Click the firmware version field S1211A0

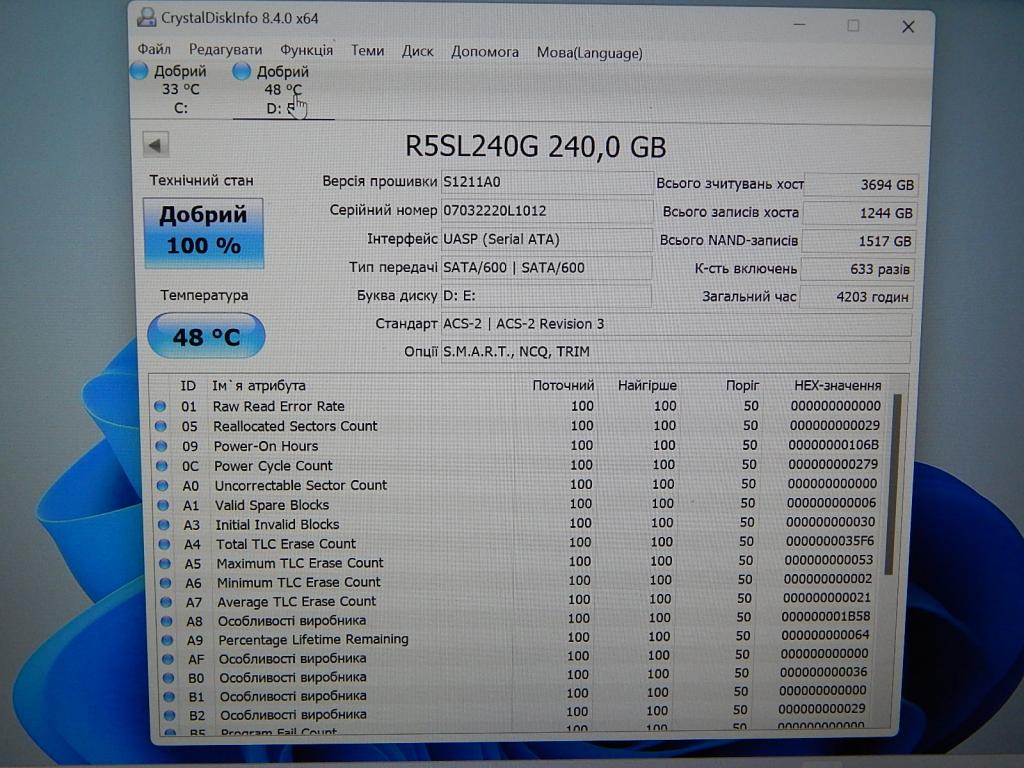[x=546, y=182]
